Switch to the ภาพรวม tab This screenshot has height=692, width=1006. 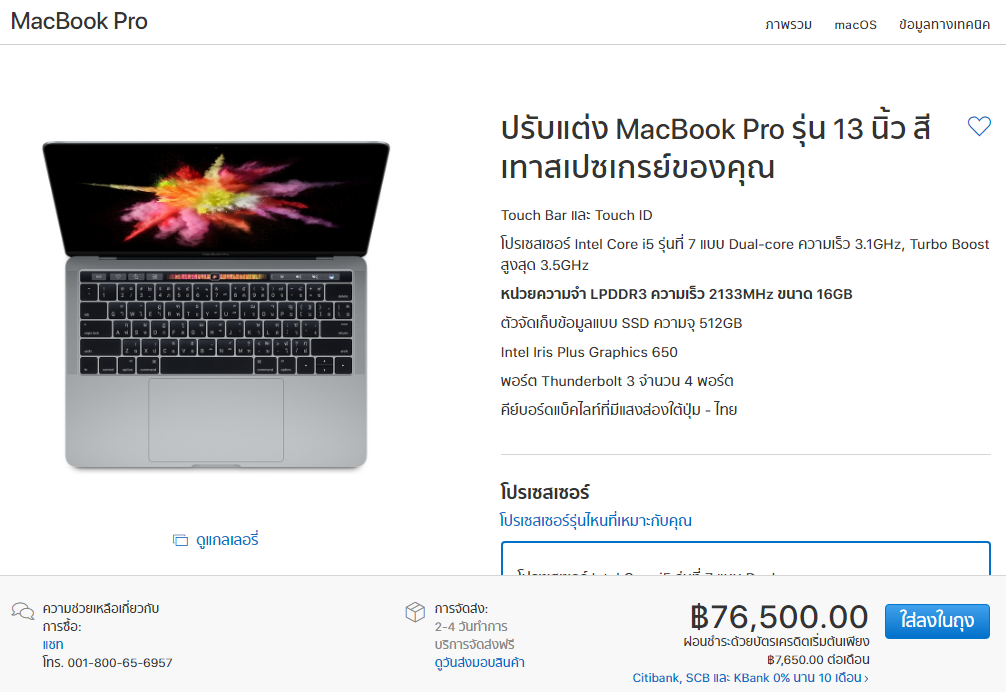click(789, 24)
